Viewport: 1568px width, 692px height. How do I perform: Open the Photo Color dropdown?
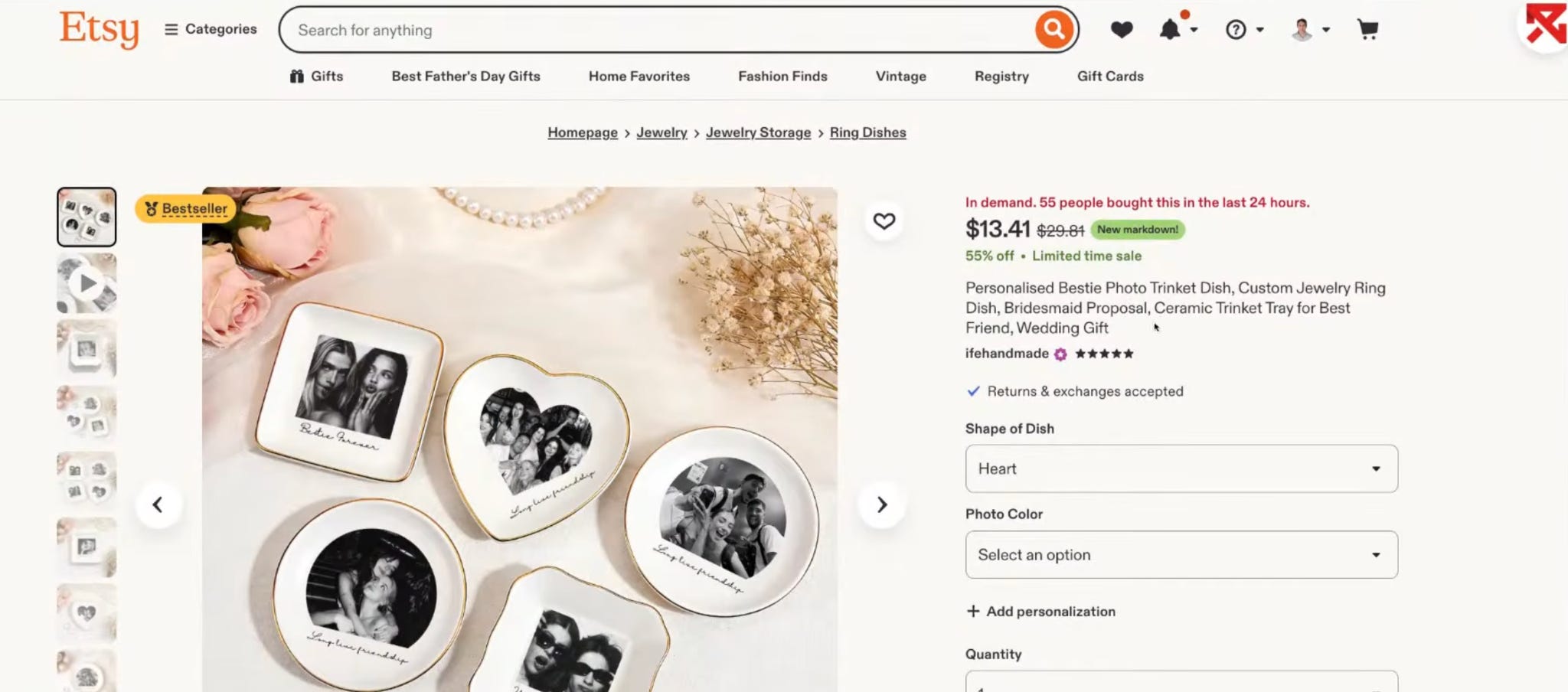tap(1181, 555)
